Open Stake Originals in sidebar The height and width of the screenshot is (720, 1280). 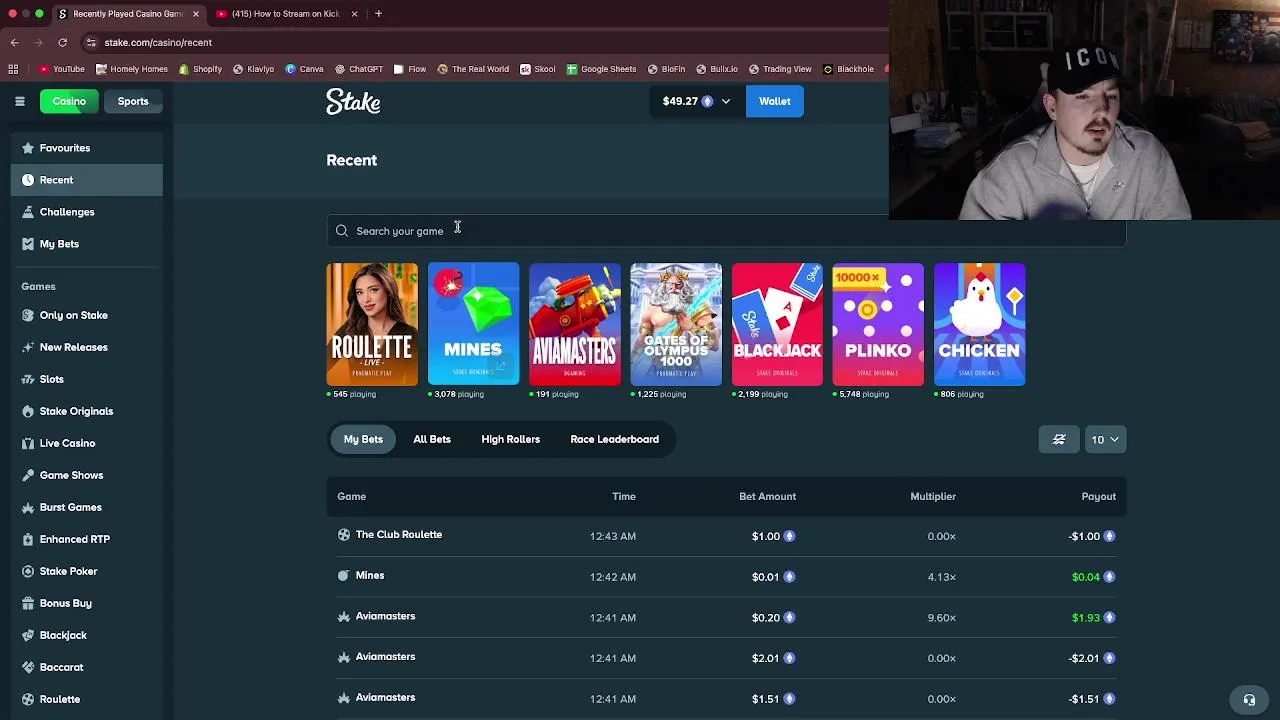tap(87, 411)
